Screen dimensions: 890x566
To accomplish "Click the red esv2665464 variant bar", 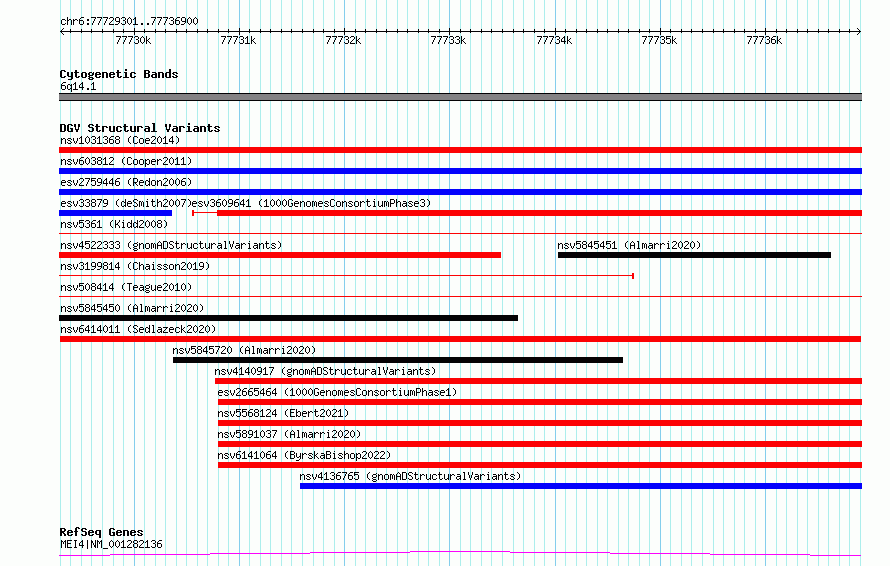I will coord(540,402).
